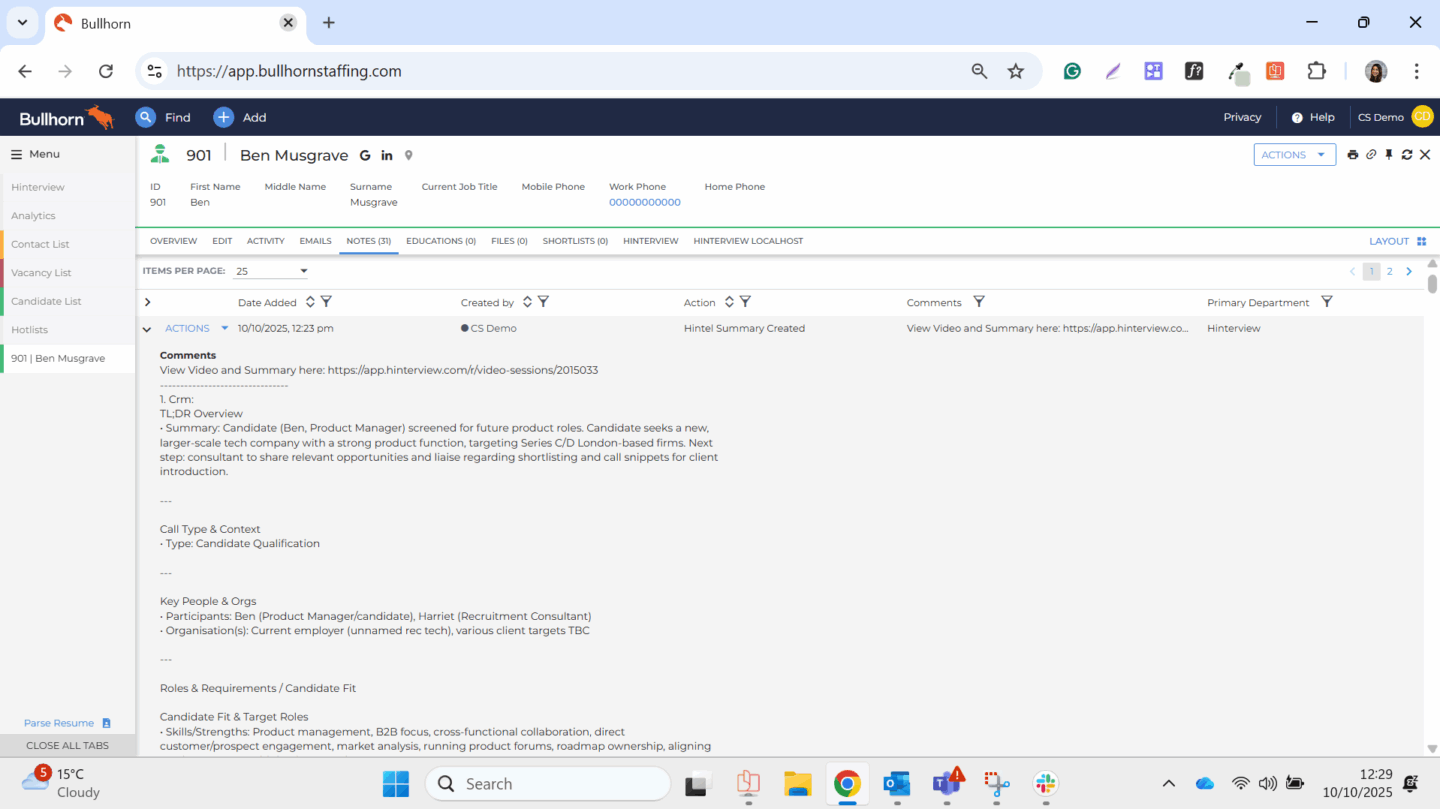Open Ben Musgrave's LinkedIn via the in icon

point(387,155)
